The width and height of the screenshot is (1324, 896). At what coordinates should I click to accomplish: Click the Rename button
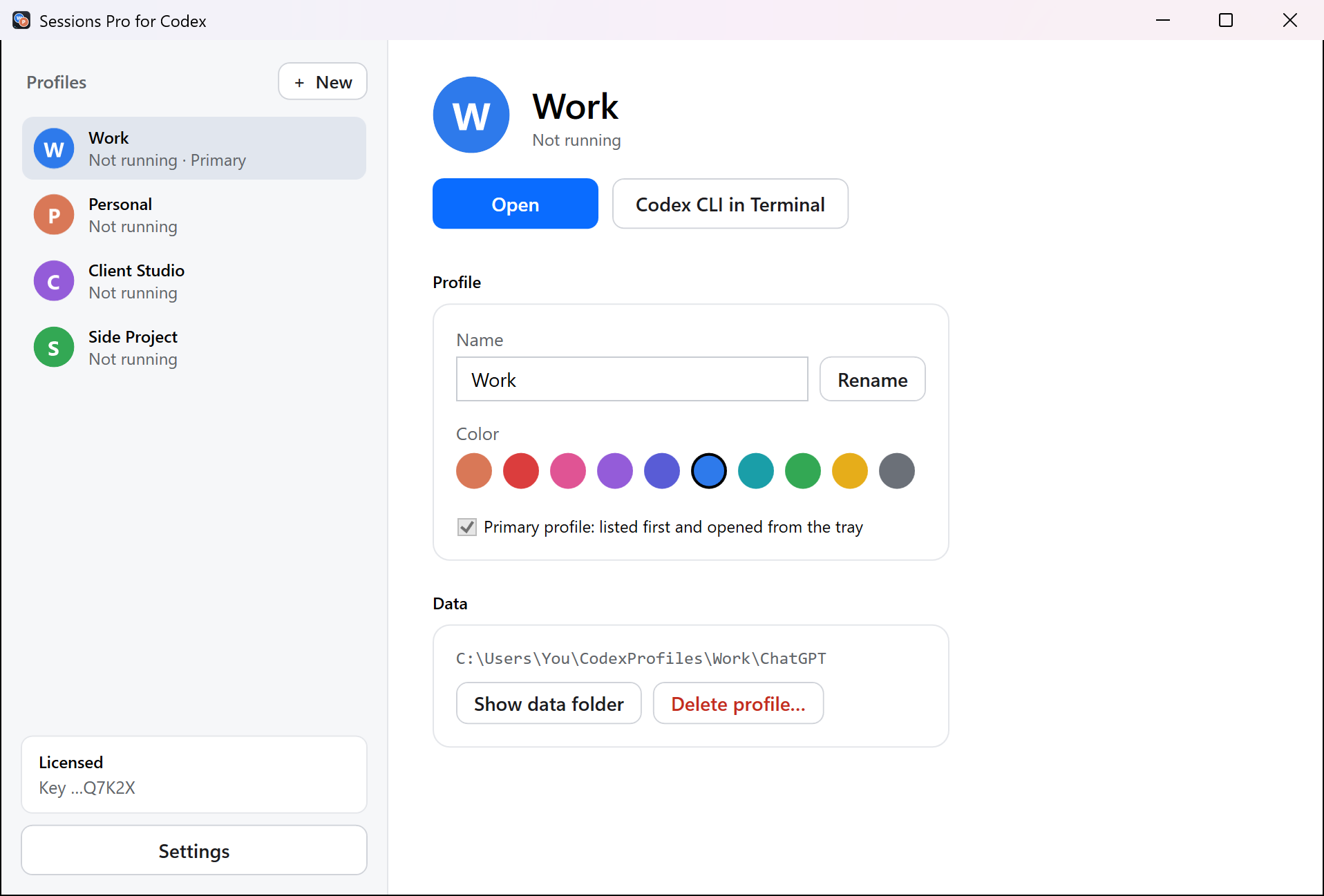coord(873,379)
